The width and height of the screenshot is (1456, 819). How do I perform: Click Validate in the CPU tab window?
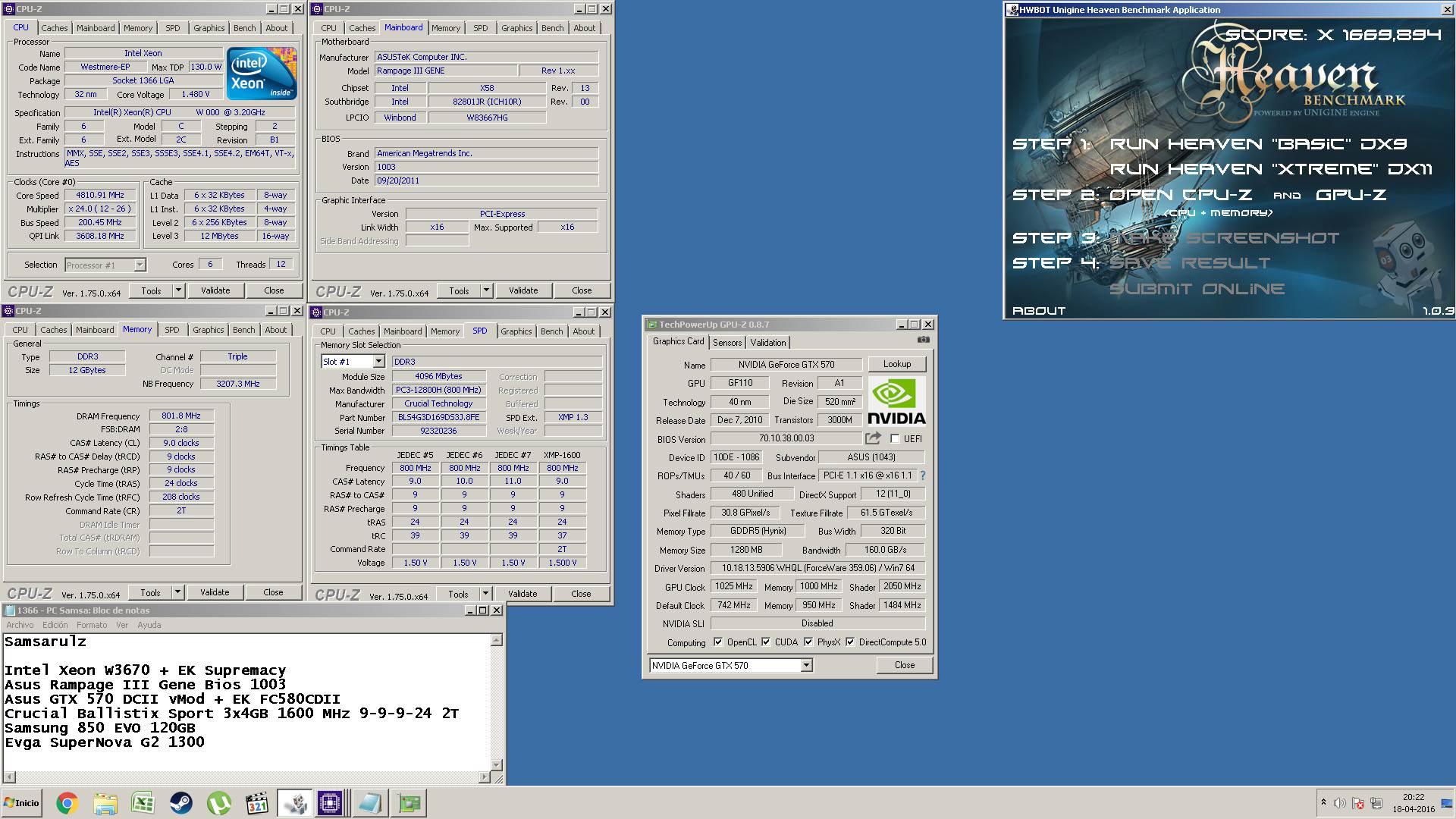pos(215,290)
